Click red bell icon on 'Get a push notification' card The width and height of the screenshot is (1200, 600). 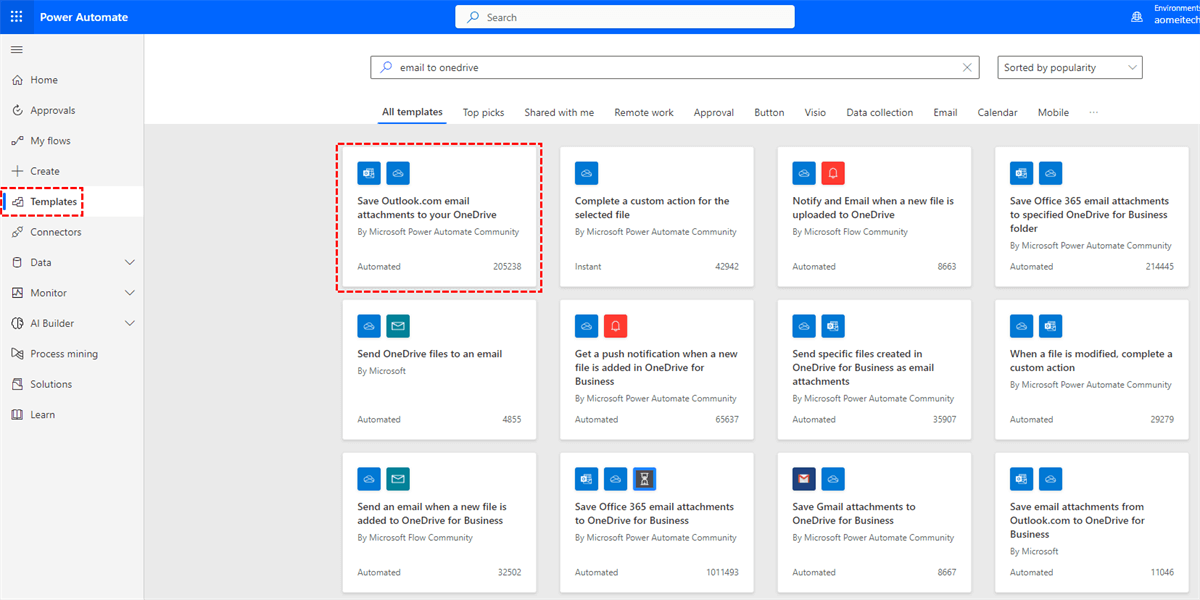(x=616, y=326)
